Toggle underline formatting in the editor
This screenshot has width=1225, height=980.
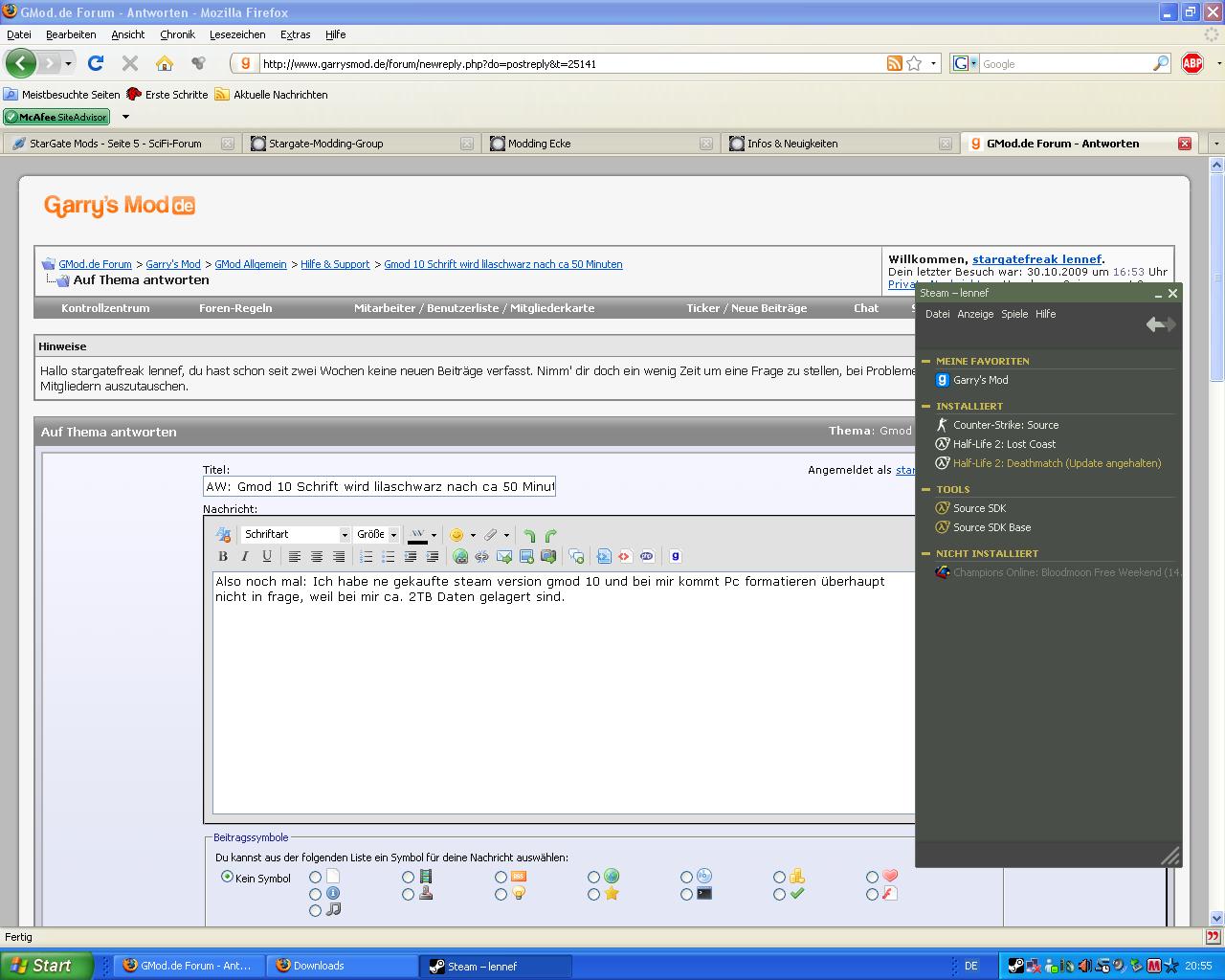click(x=267, y=556)
